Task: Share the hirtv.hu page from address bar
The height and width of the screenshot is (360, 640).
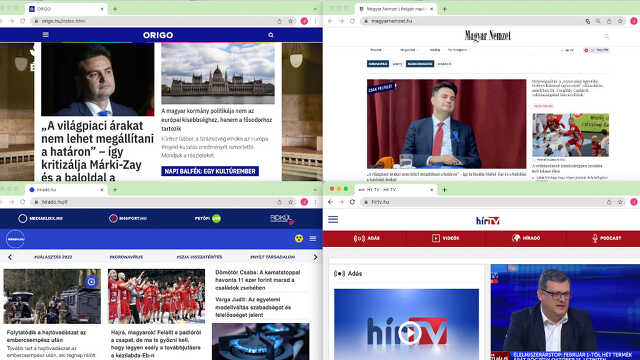Action: [609, 202]
